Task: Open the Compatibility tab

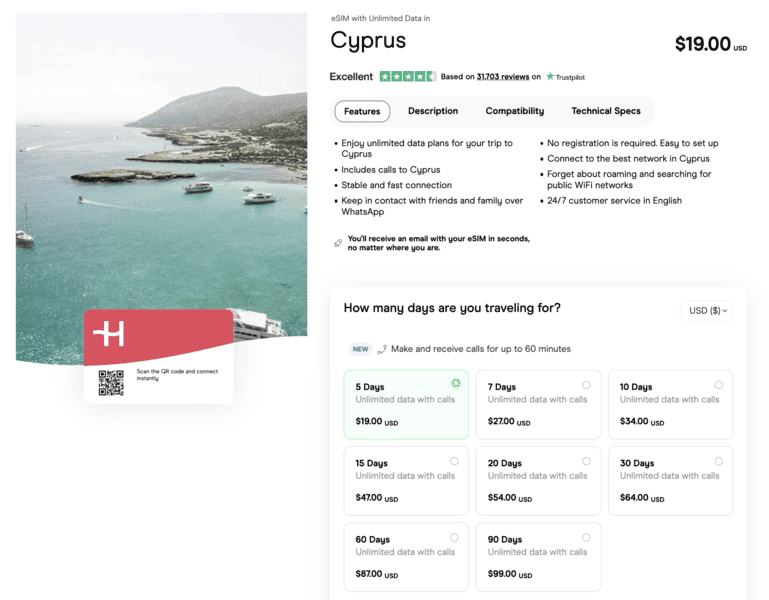Action: pyautogui.click(x=515, y=111)
